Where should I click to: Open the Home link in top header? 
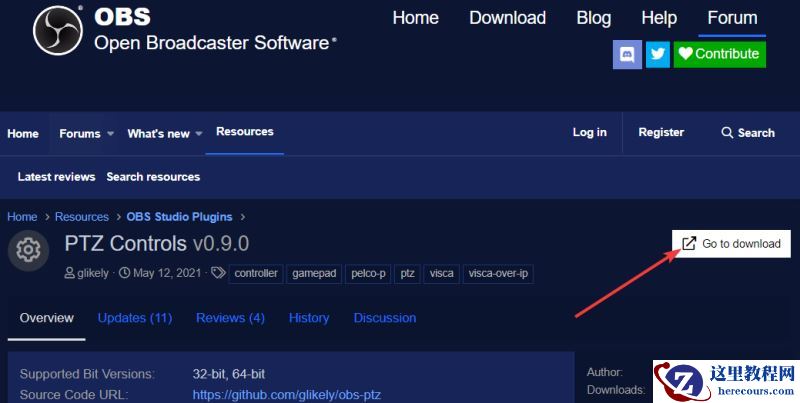click(x=415, y=18)
